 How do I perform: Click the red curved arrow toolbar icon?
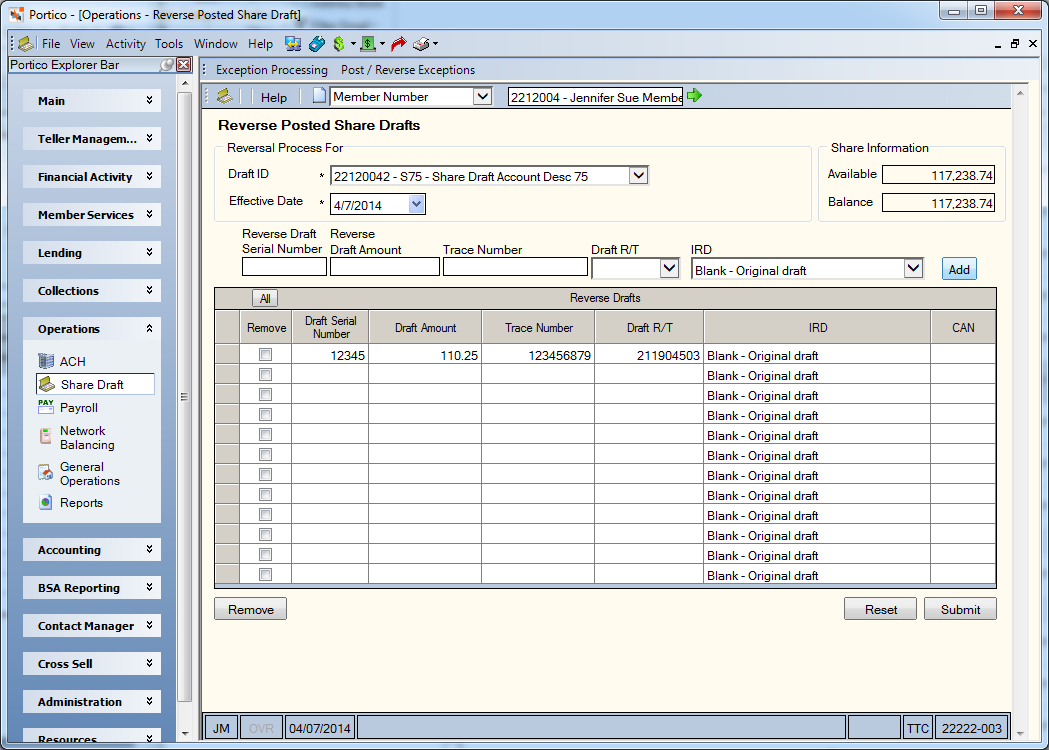click(398, 43)
